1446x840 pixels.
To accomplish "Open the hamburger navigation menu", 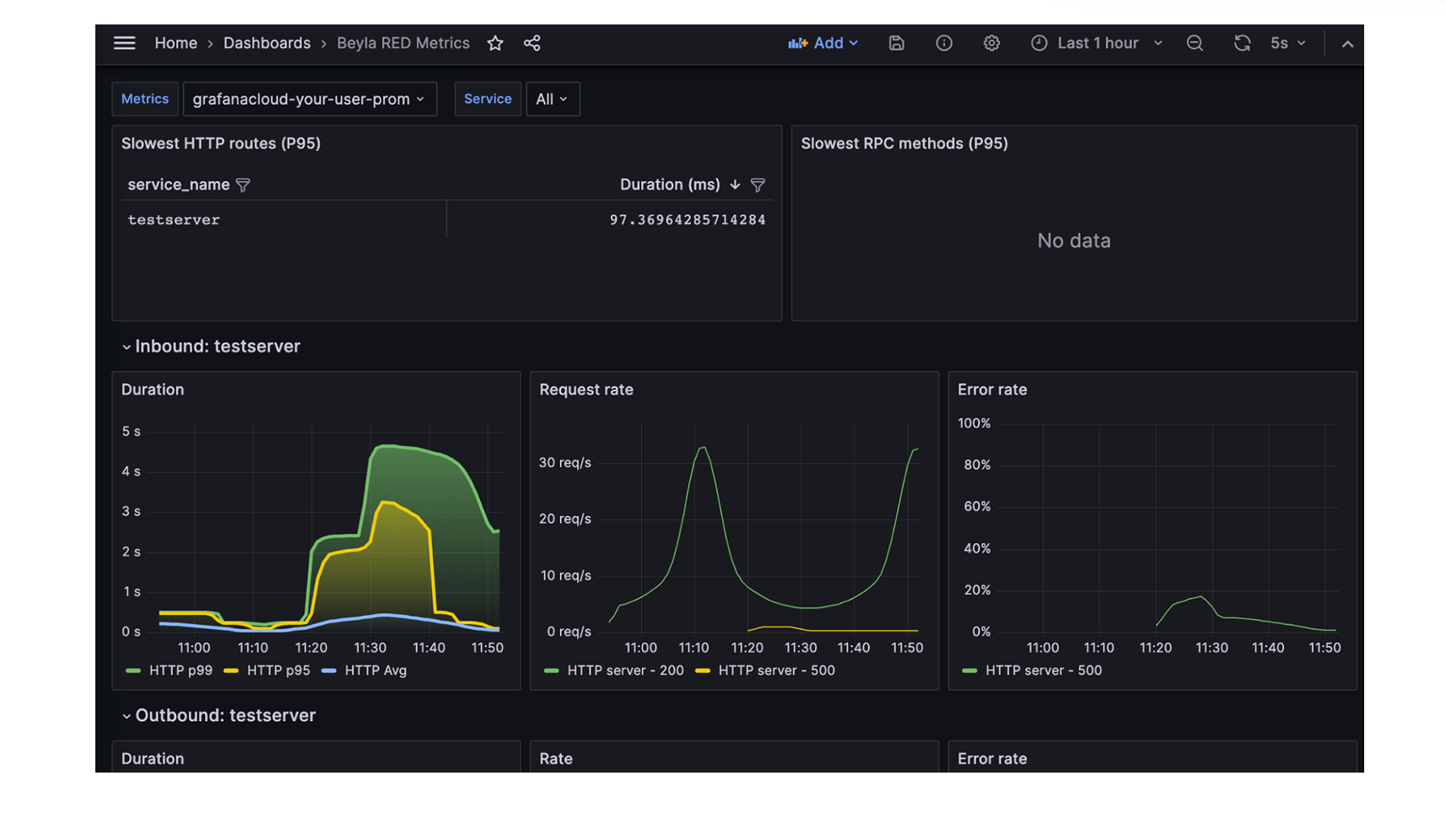I will pyautogui.click(x=124, y=43).
